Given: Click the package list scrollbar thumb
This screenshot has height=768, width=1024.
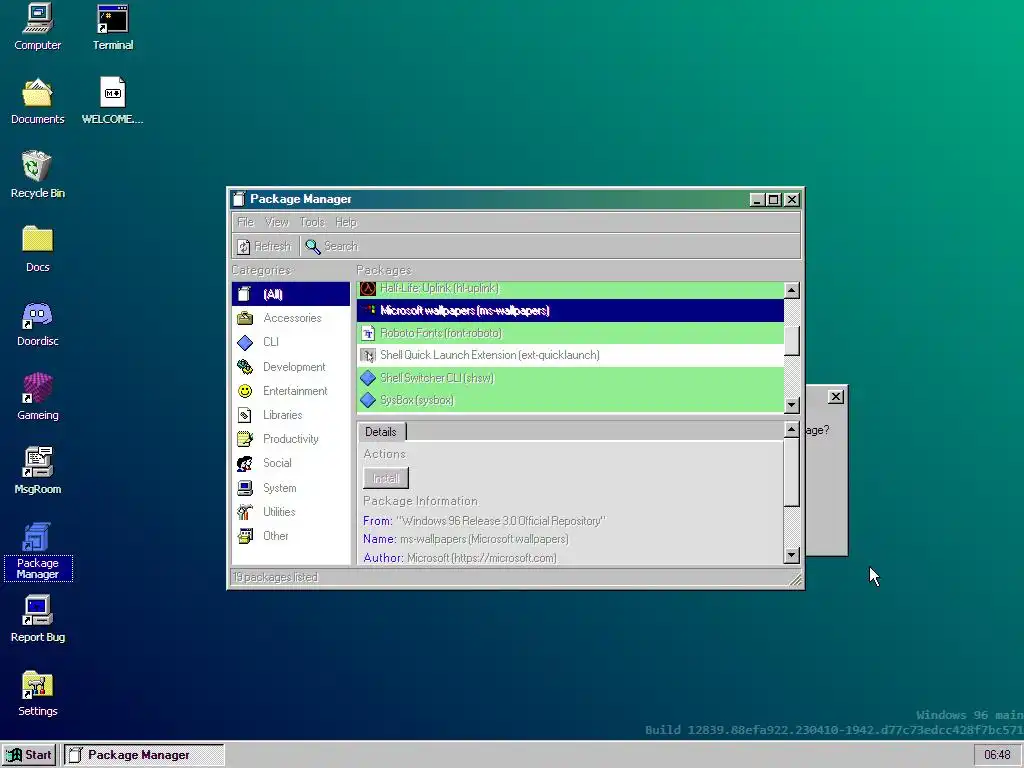Looking at the screenshot, I should tap(792, 340).
